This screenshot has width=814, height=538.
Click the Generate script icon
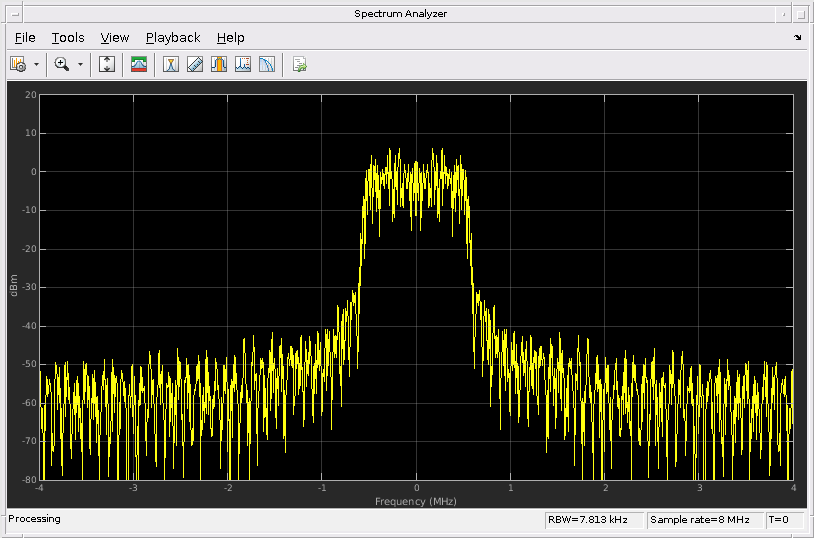[299, 65]
